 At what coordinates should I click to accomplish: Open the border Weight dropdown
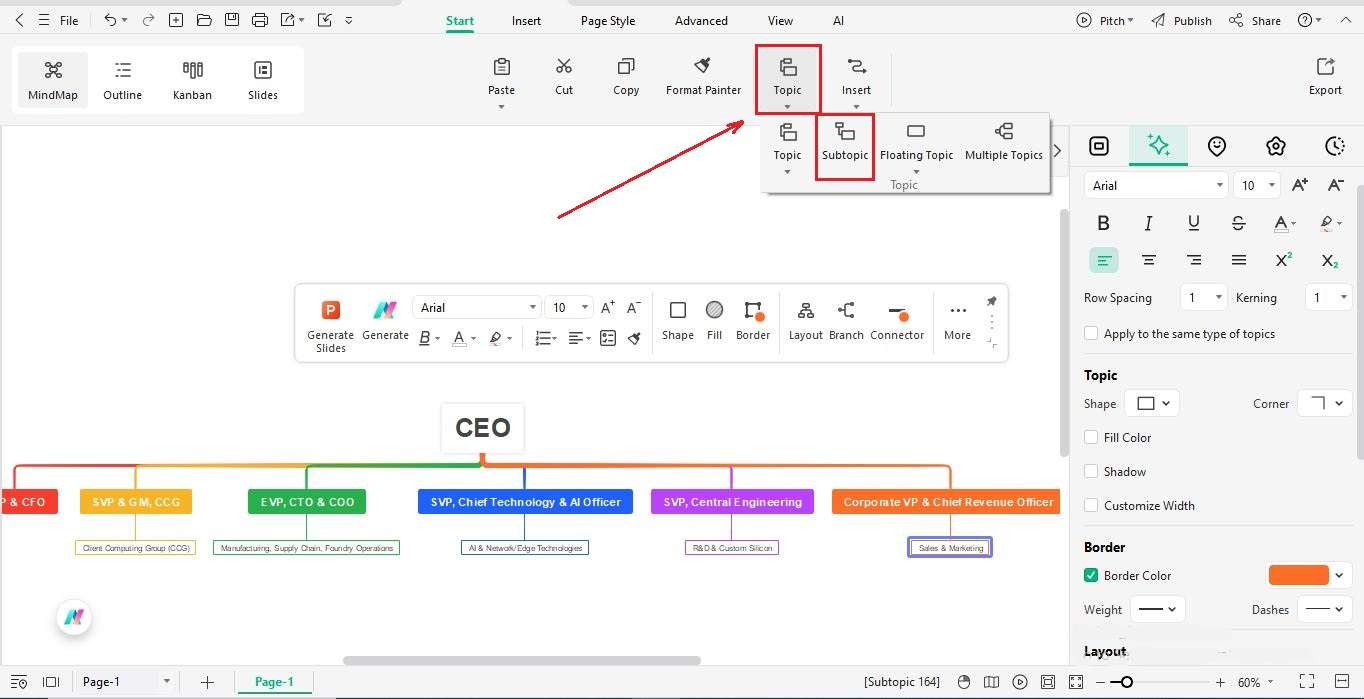pos(1158,609)
